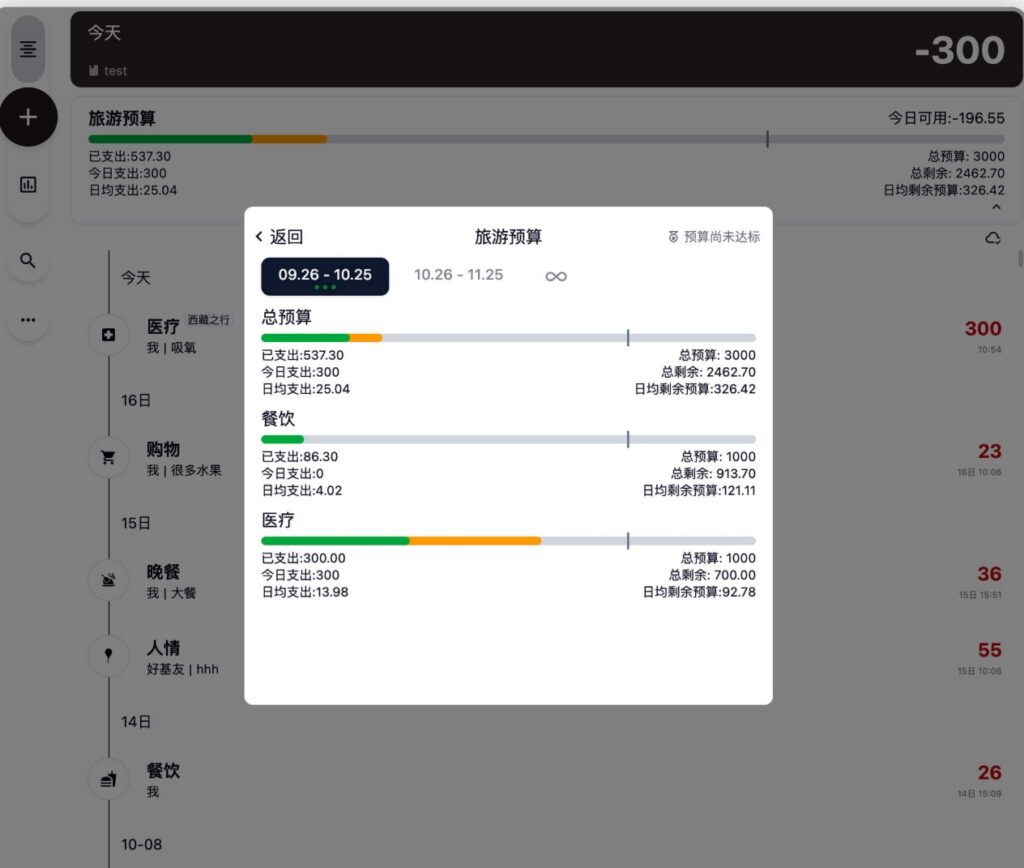Viewport: 1024px width, 868px height.
Task: Click the black plus add-entry button
Action: coord(28,117)
